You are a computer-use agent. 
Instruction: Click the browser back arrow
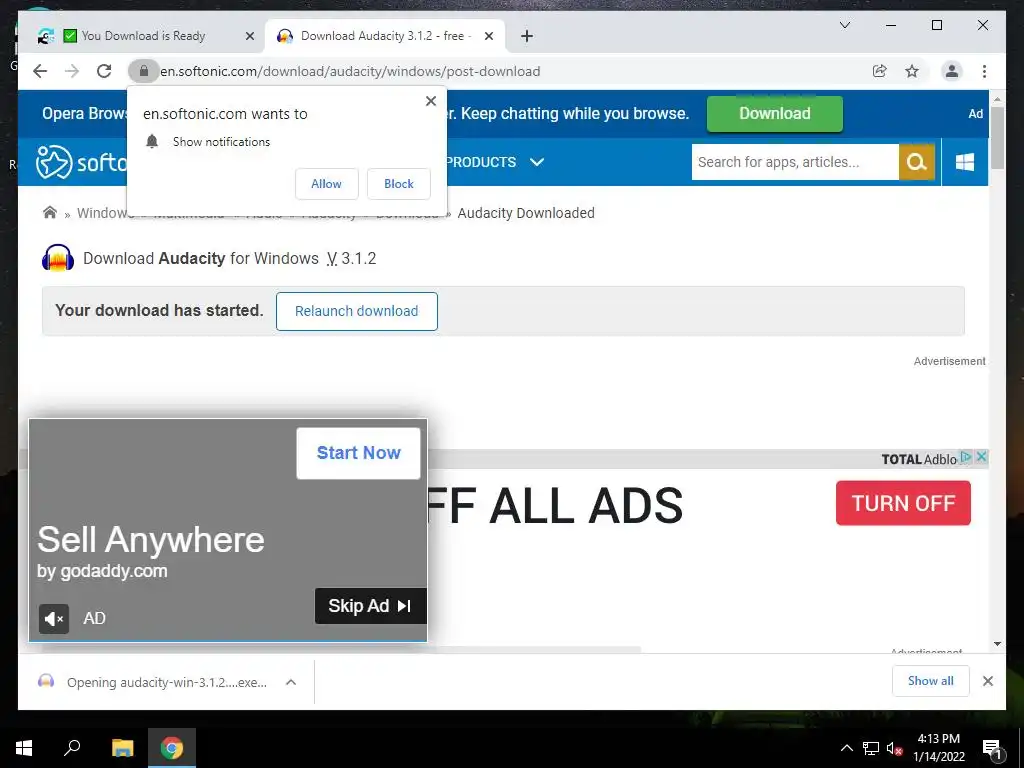[40, 71]
